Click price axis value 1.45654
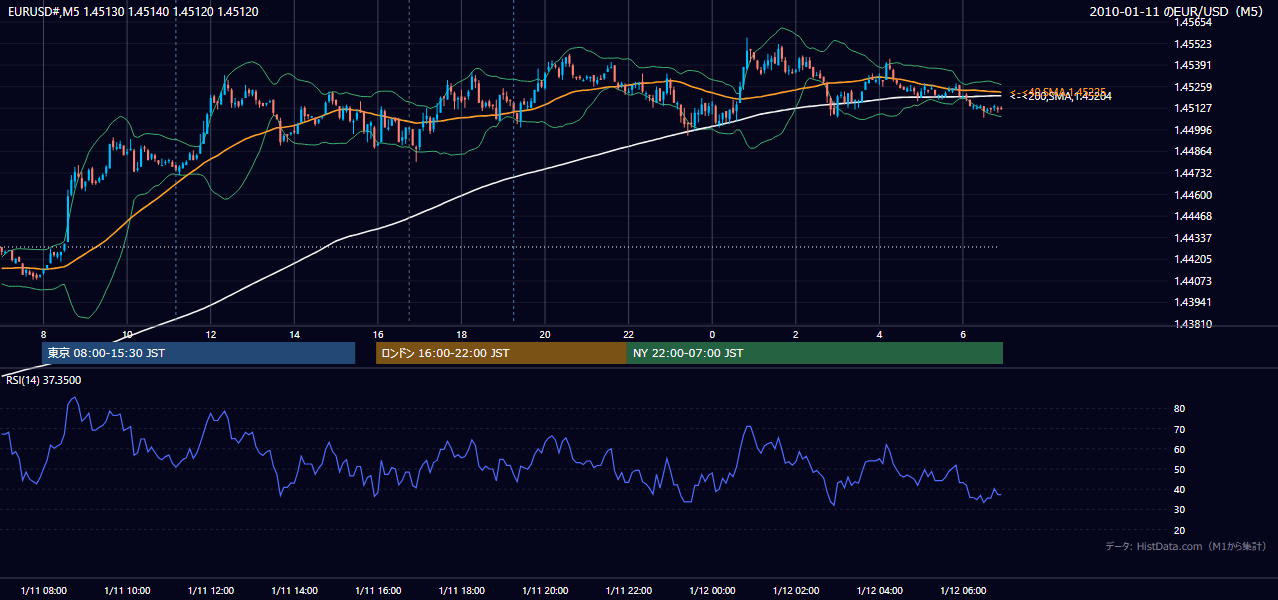This screenshot has width=1278, height=600. [1193, 22]
